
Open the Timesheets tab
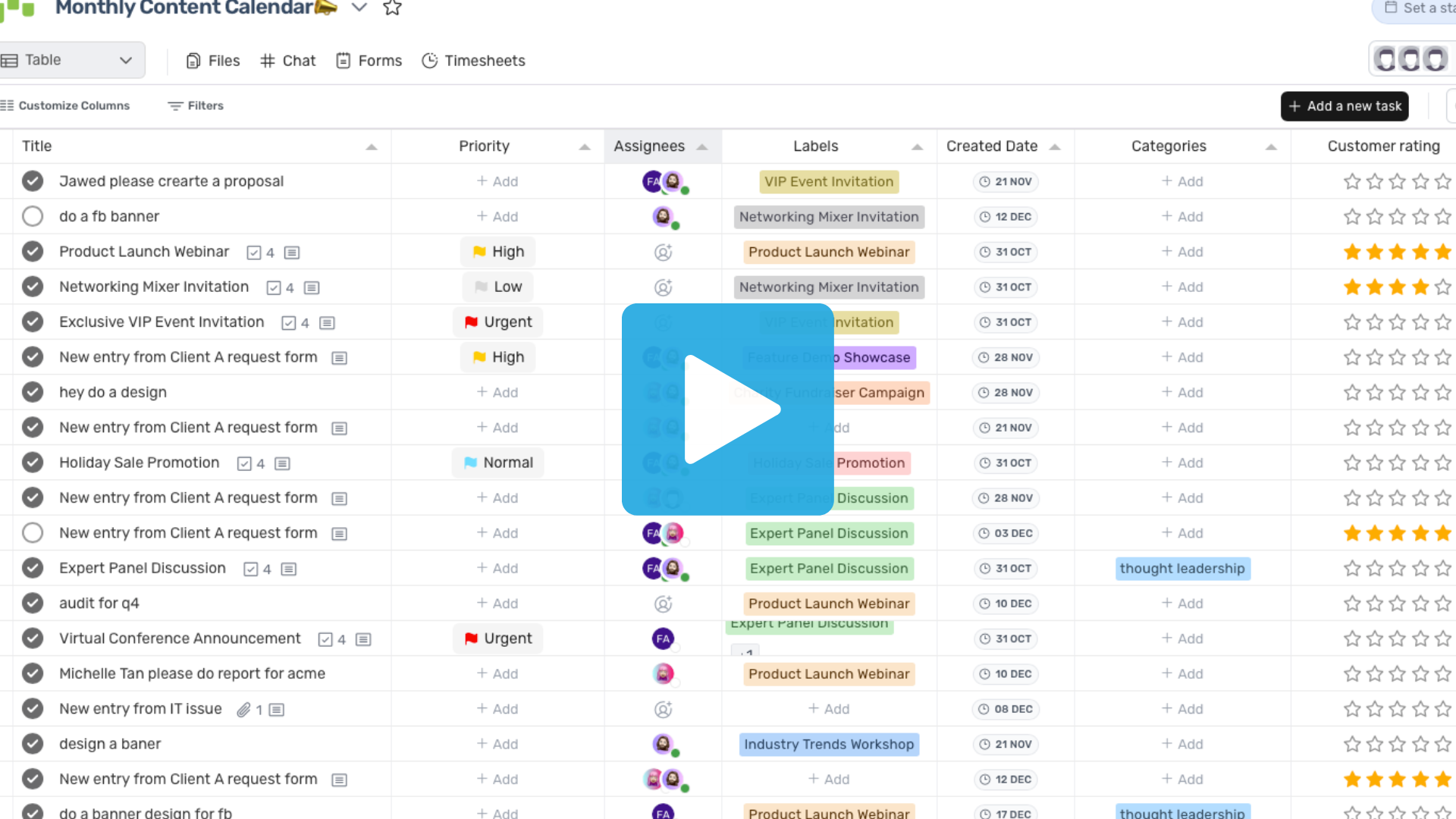(x=473, y=61)
